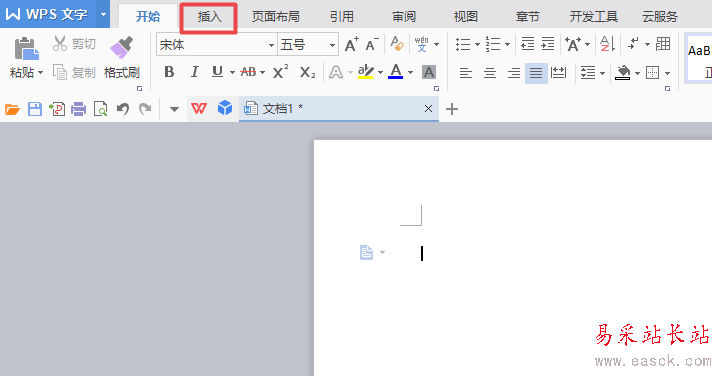Switch to the 开始 (Home) tab
Viewport: 712px width, 376px height.
pos(148,17)
